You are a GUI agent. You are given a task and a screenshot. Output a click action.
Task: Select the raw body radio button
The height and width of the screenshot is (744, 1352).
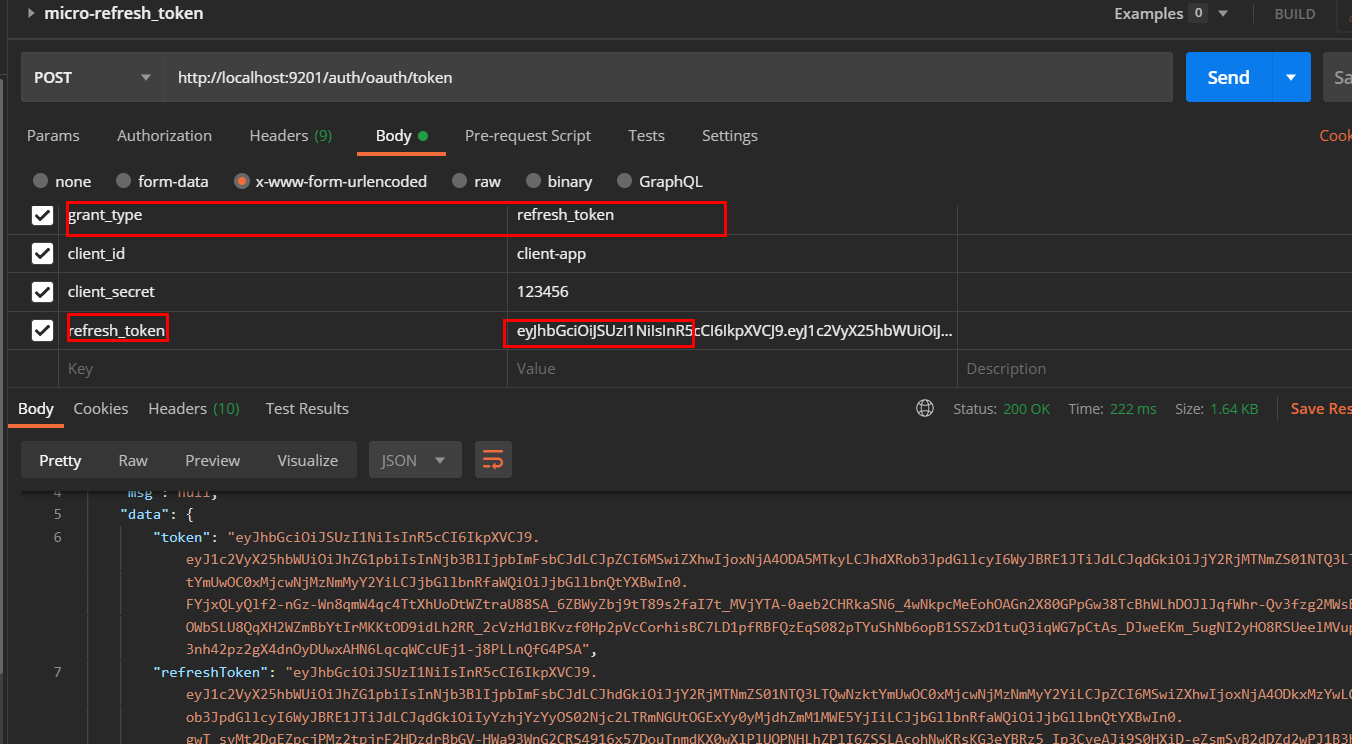click(459, 181)
